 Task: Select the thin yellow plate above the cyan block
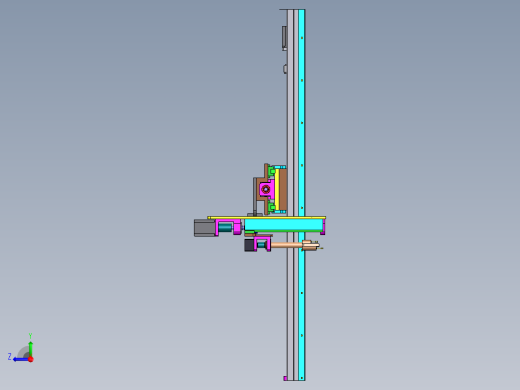click(267, 218)
